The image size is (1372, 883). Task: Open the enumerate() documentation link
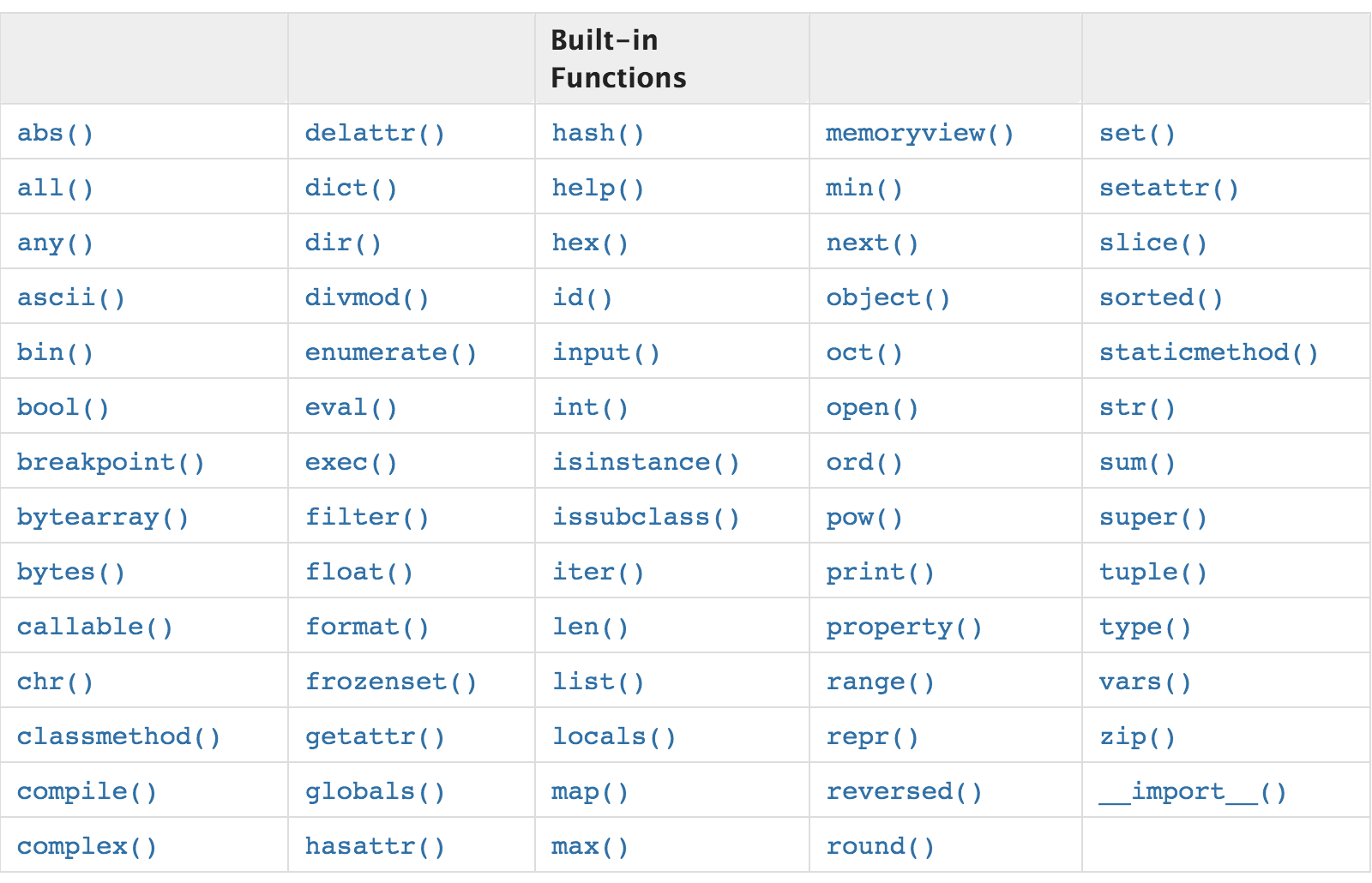pos(390,352)
